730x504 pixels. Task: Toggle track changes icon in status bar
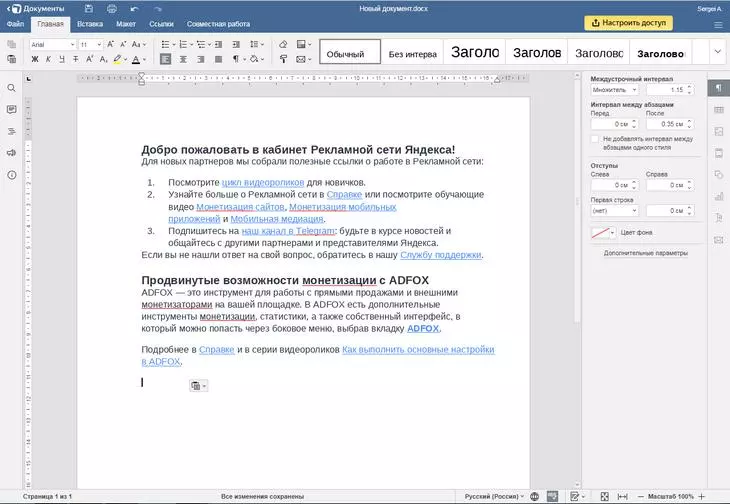(x=577, y=497)
